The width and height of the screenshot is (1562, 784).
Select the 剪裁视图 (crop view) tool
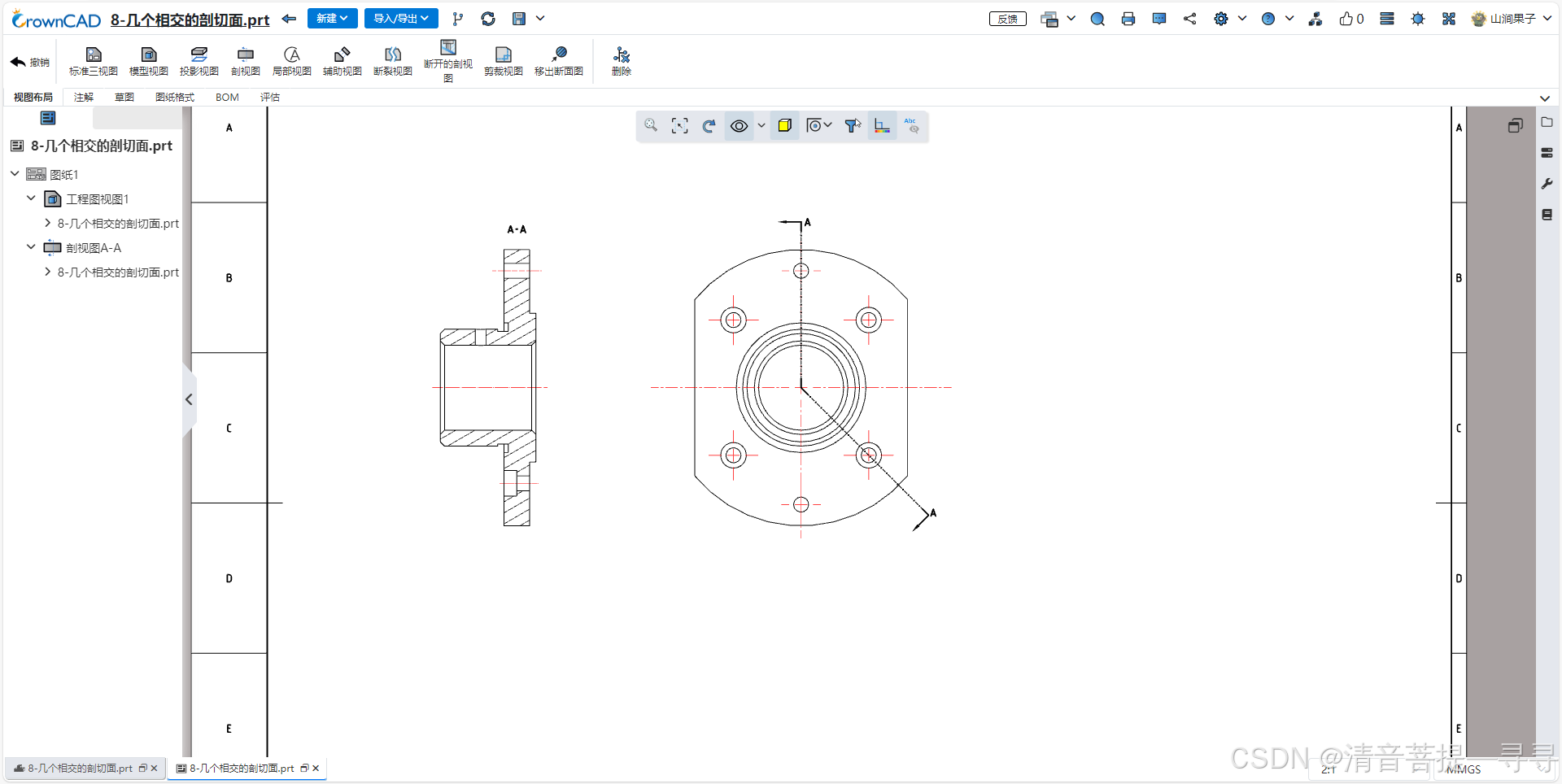504,62
